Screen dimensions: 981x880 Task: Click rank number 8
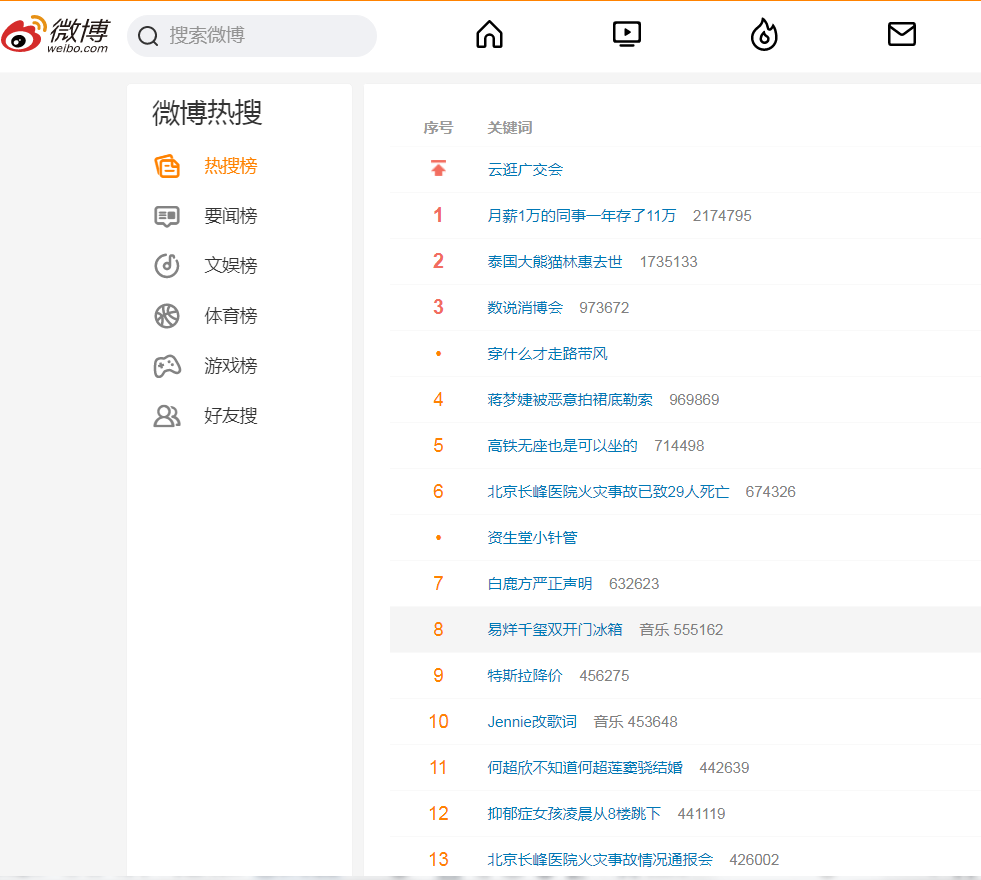(438, 629)
